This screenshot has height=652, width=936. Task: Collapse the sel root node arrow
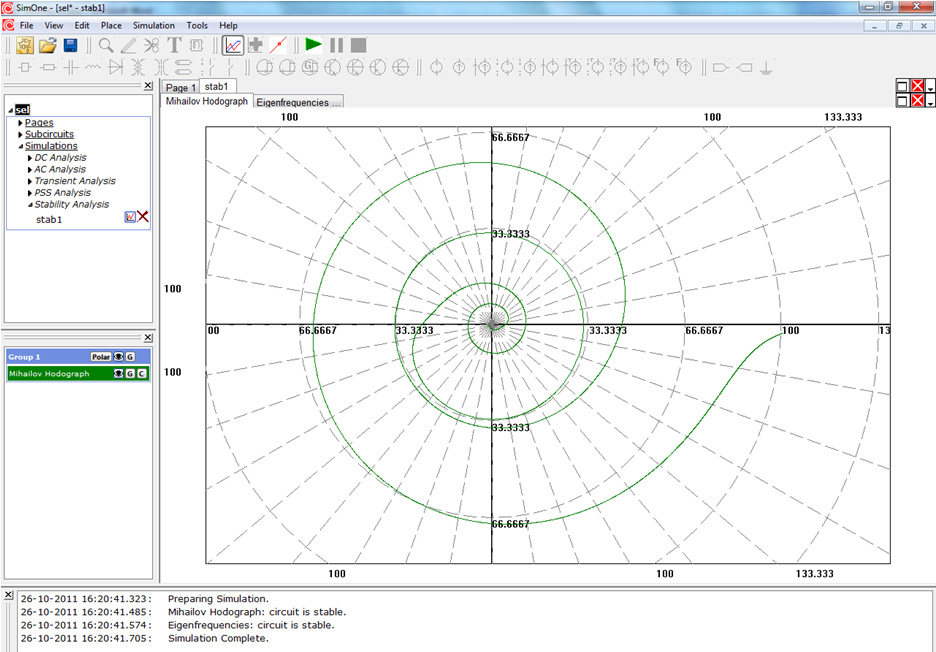11,110
